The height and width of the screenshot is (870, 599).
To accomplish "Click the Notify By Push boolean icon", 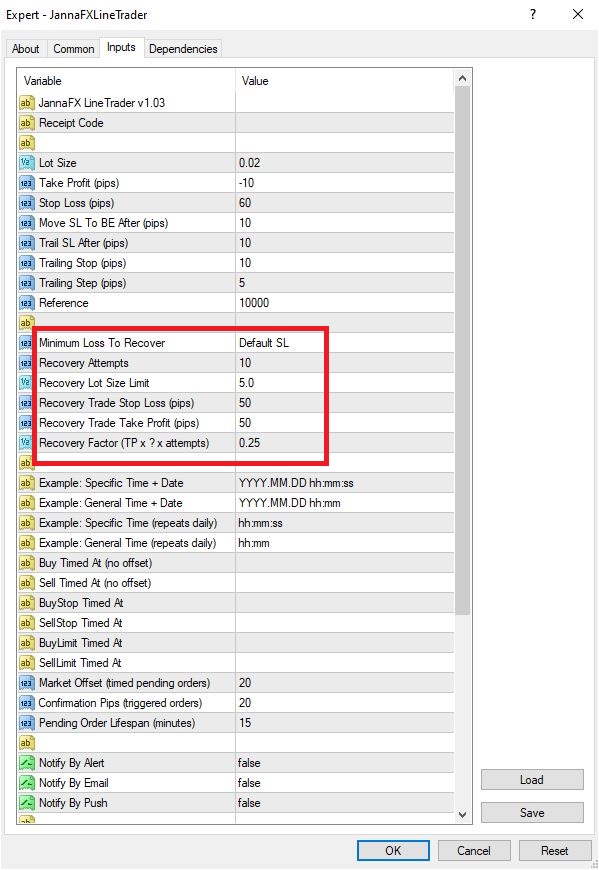I will pos(27,803).
